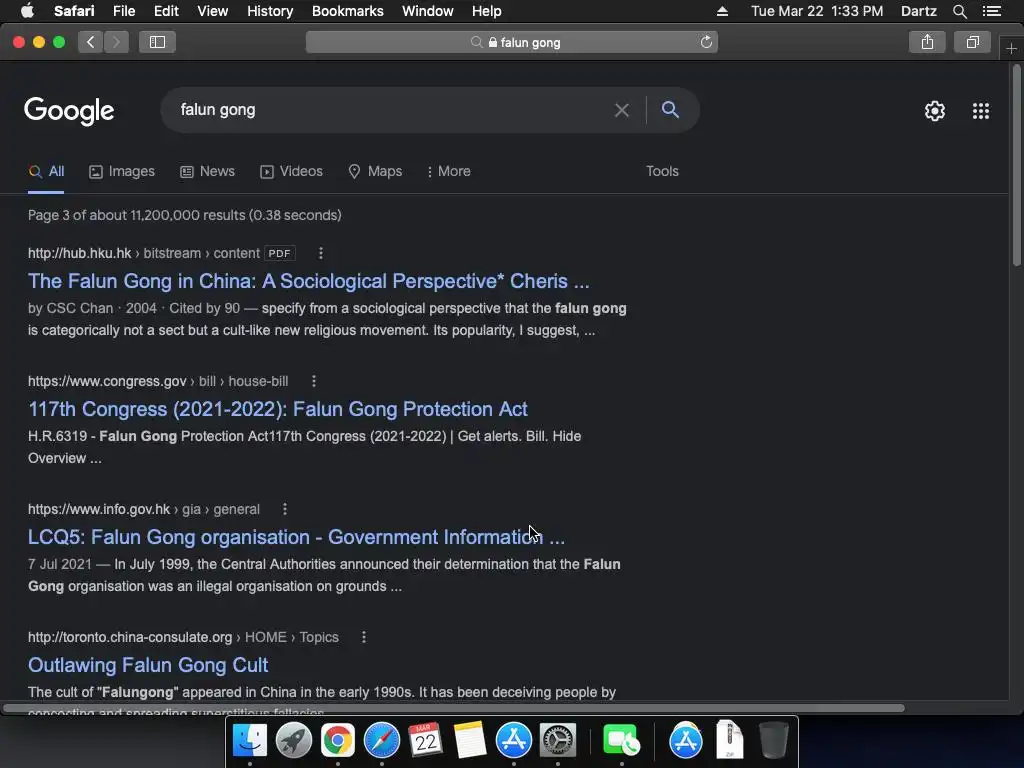The height and width of the screenshot is (768, 1024).
Task: Open a new tab with plus button
Action: point(1011,48)
